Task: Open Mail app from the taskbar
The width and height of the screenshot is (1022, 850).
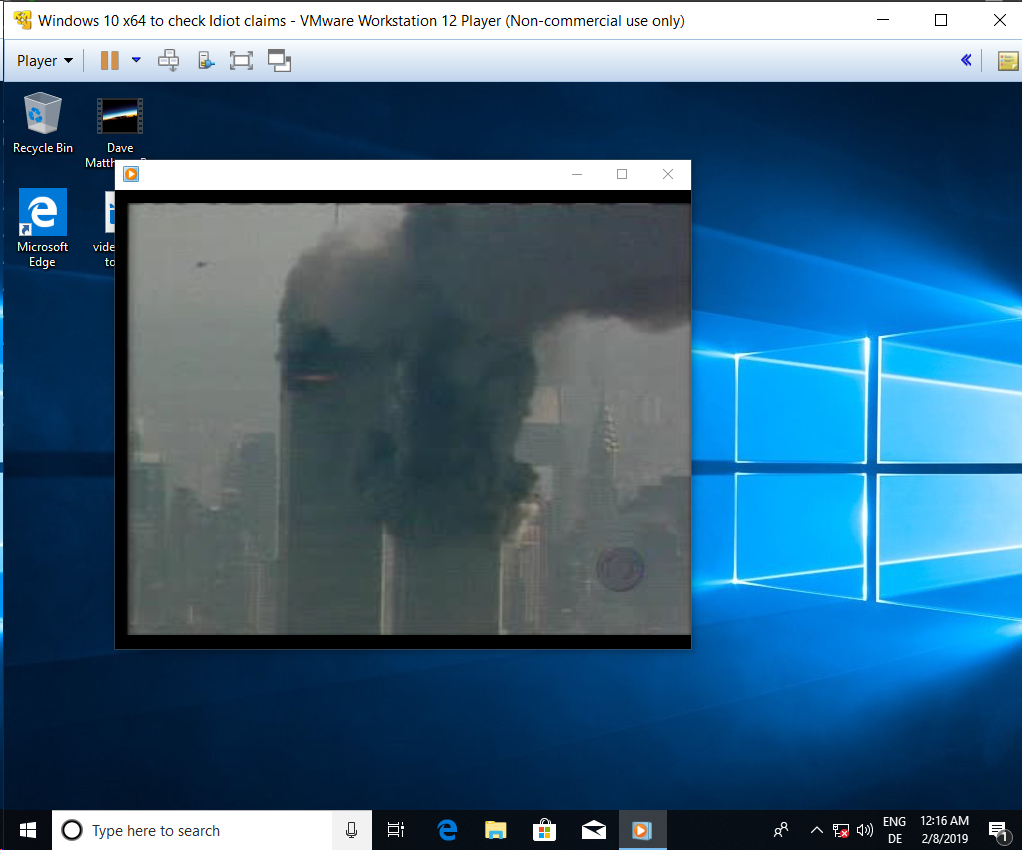Action: tap(593, 830)
